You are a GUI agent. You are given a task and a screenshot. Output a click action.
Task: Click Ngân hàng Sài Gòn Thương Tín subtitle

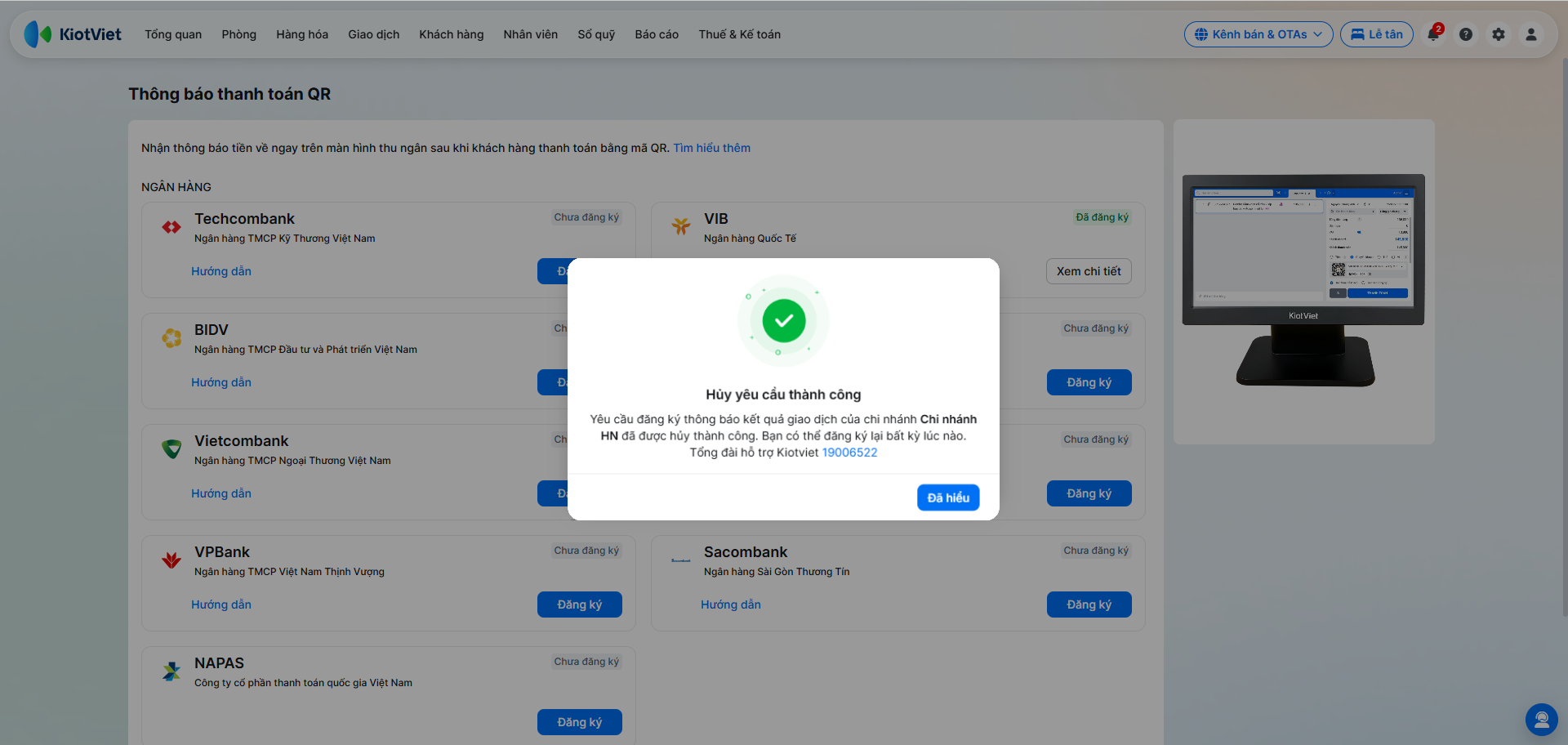click(777, 572)
